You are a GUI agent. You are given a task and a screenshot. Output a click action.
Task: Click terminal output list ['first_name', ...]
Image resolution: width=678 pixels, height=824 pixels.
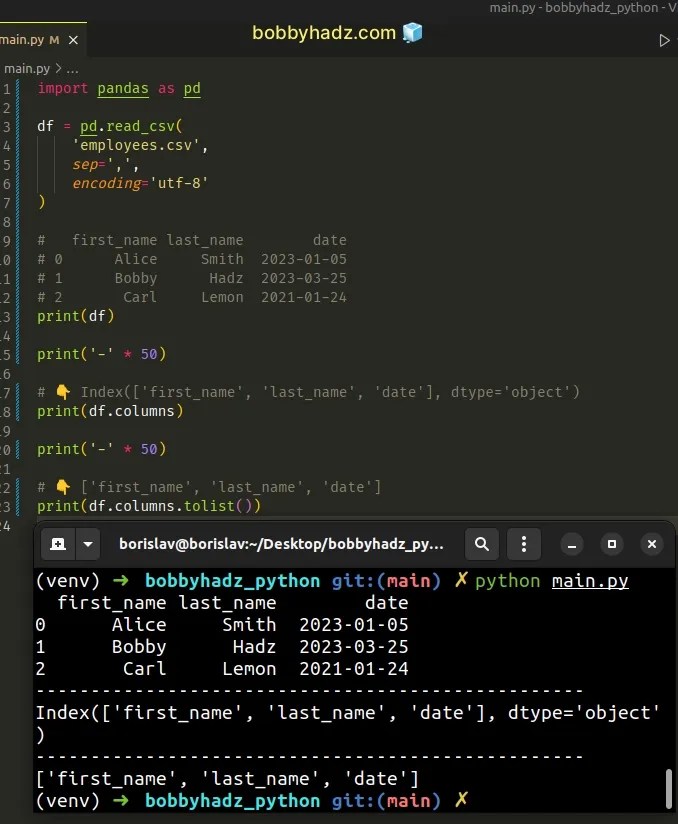point(228,779)
